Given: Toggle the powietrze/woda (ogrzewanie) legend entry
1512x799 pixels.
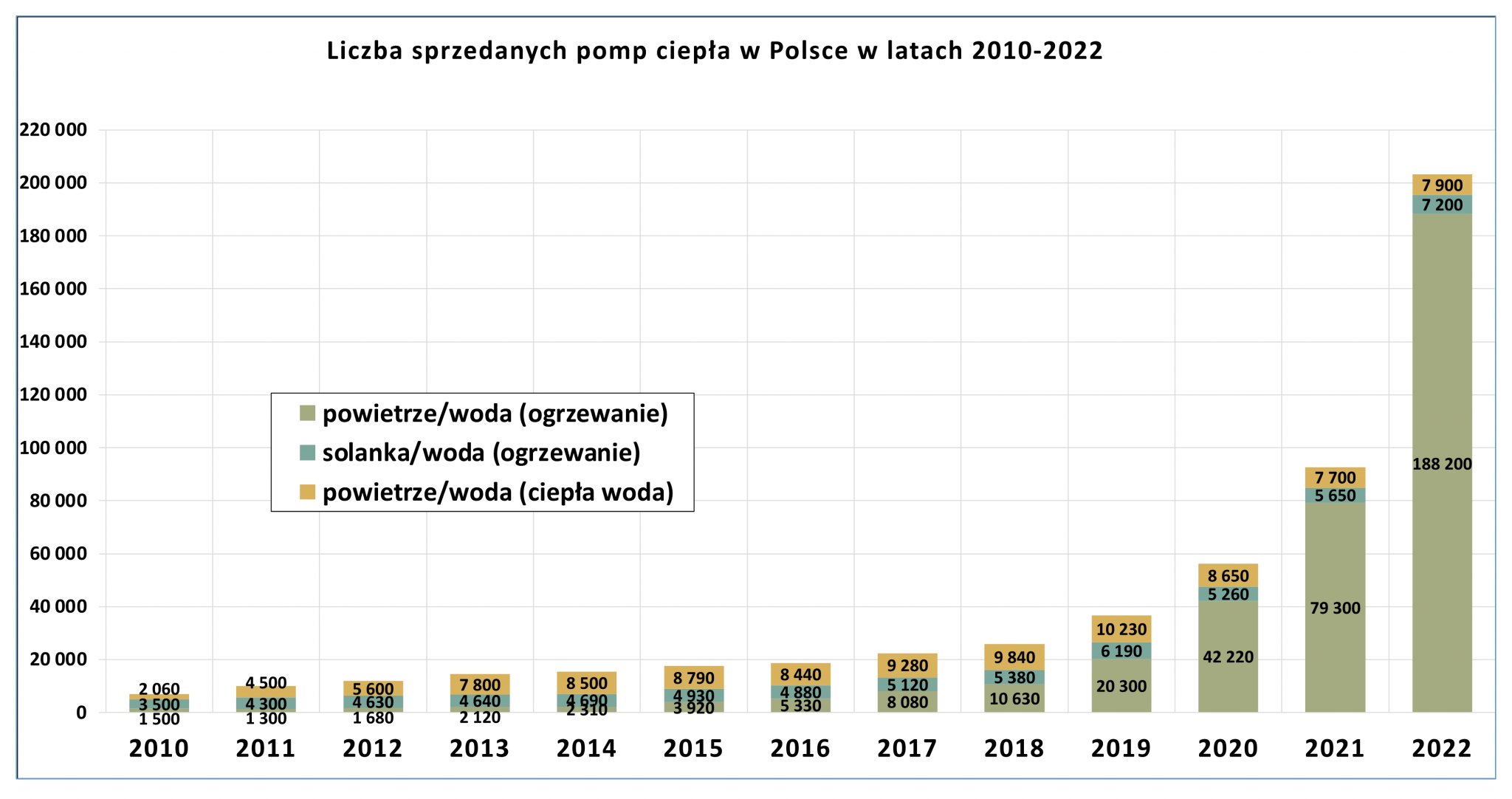Looking at the screenshot, I should point(495,415).
